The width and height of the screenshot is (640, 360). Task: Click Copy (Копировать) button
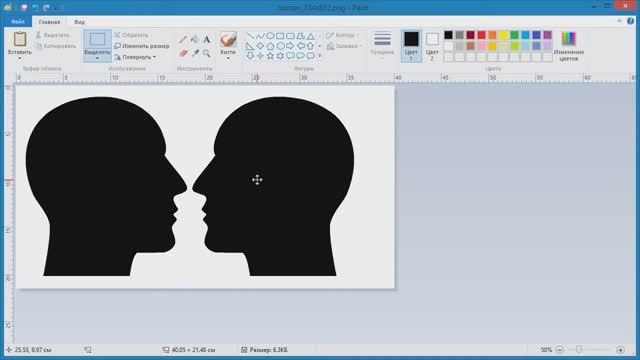56,46
